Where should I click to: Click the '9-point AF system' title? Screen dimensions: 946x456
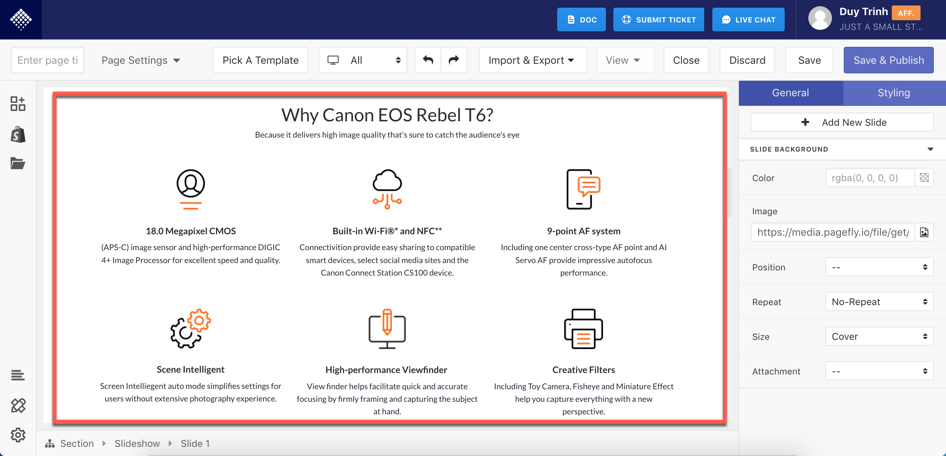[583, 231]
